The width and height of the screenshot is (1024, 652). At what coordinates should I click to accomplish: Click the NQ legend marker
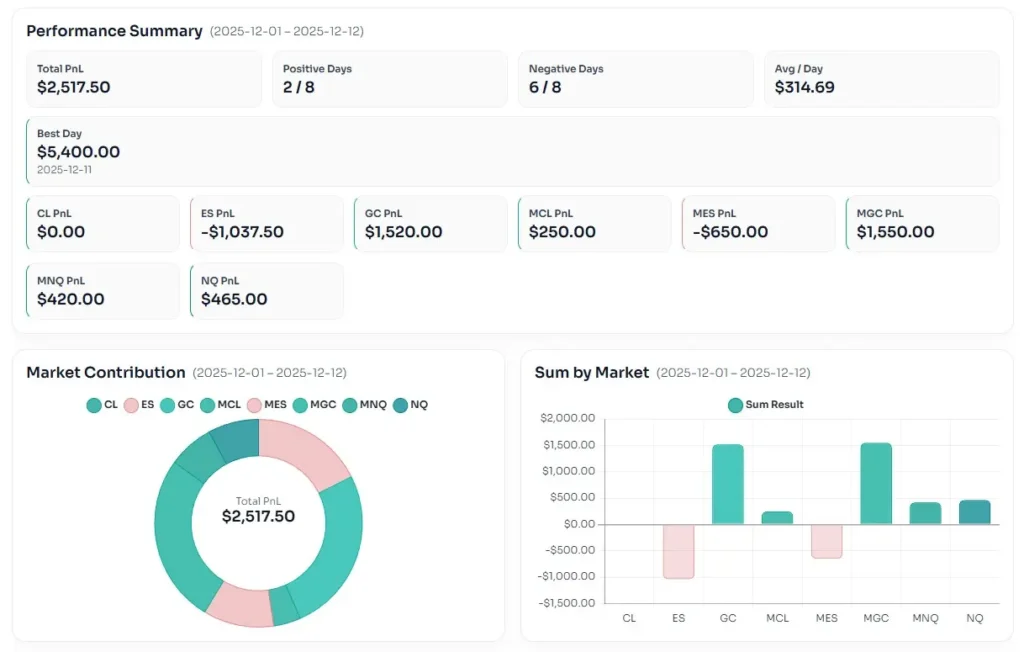tap(400, 405)
